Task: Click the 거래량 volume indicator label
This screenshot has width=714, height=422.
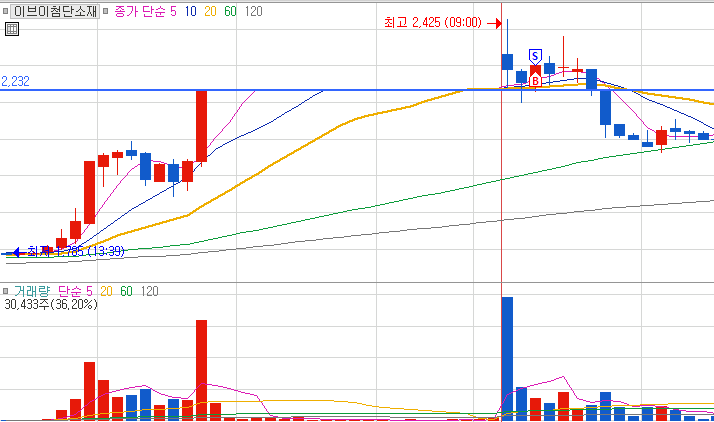Action: click(31, 291)
